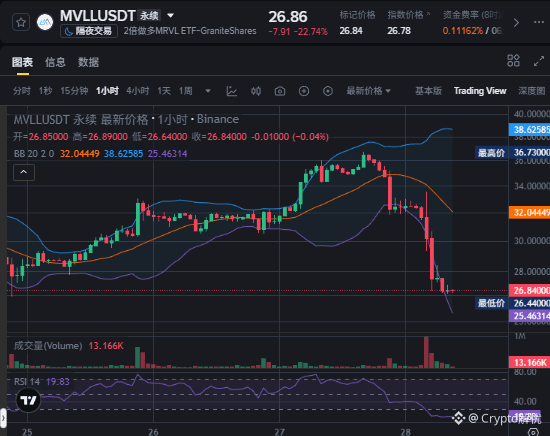550x436 pixels.
Task: Click the RSI 14 indicator label
Action: 27,382
